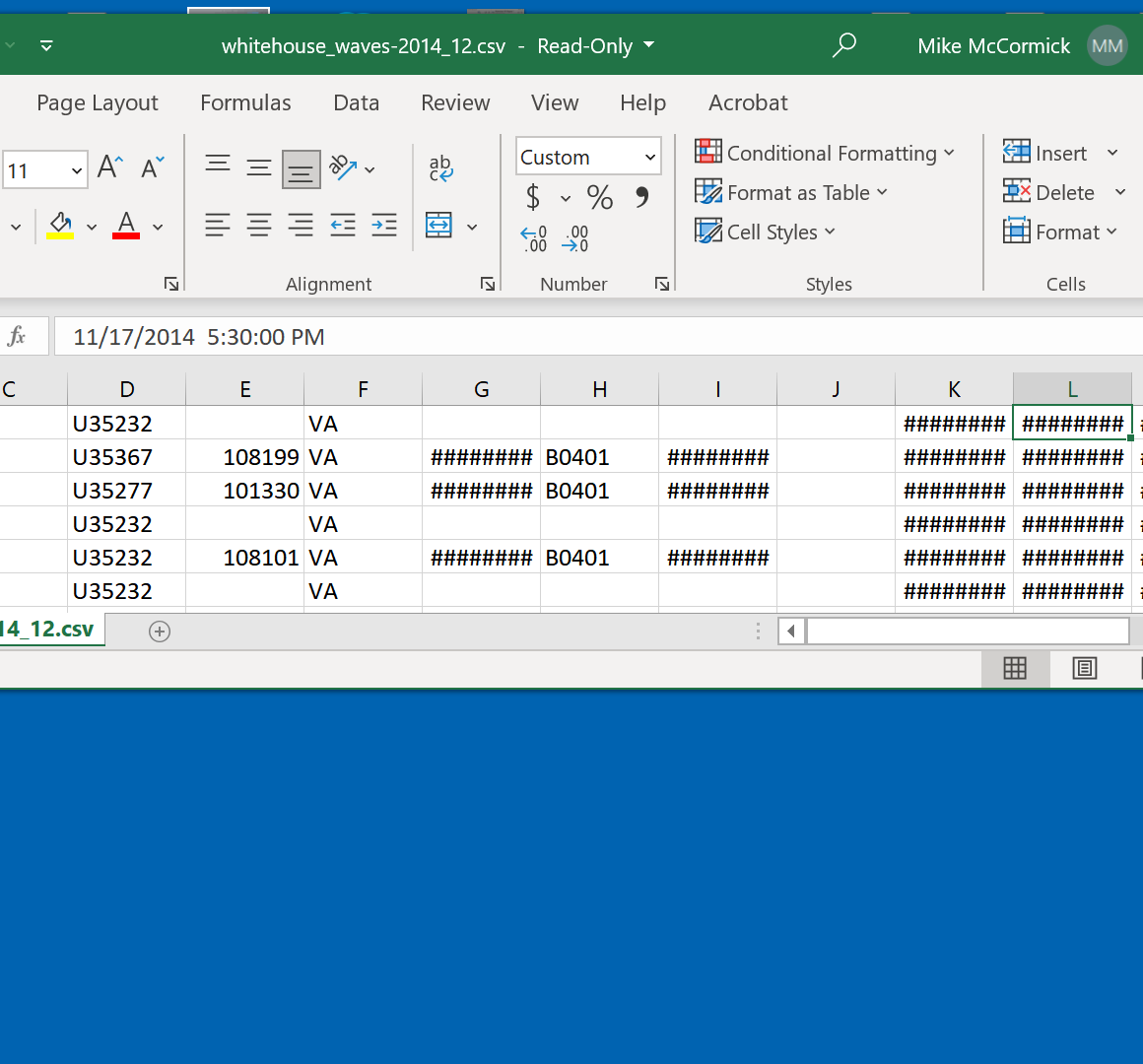
Task: Switch to the Data ribbon tab
Action: pyautogui.click(x=356, y=102)
